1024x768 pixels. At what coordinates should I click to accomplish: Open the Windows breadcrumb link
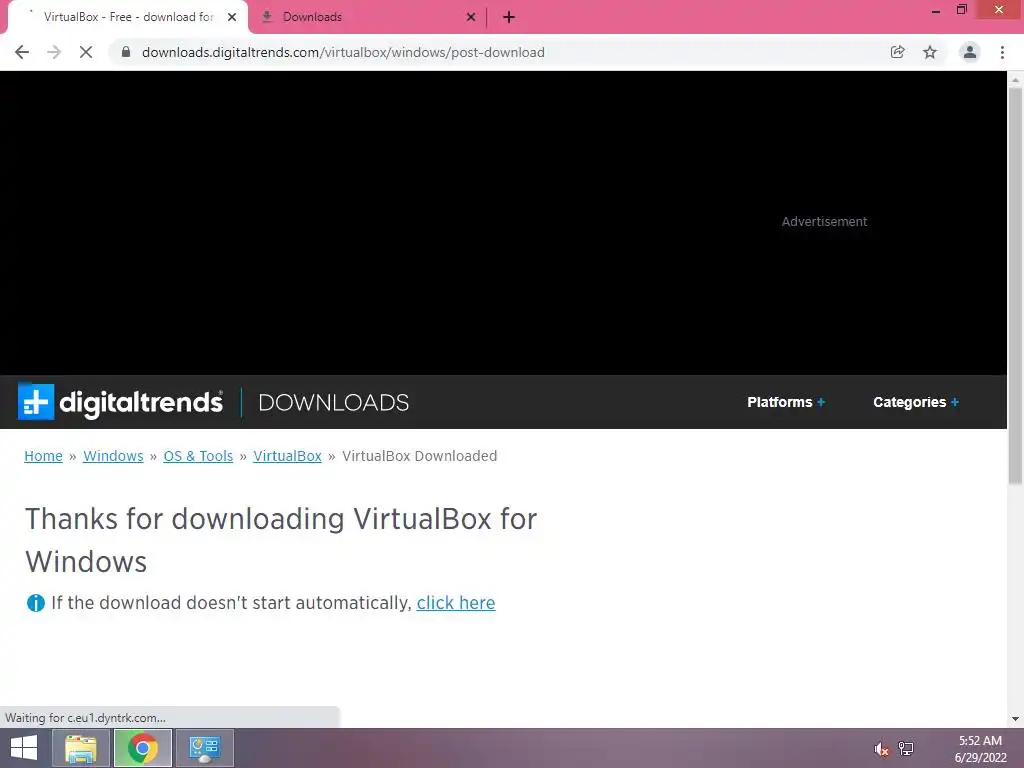(113, 456)
